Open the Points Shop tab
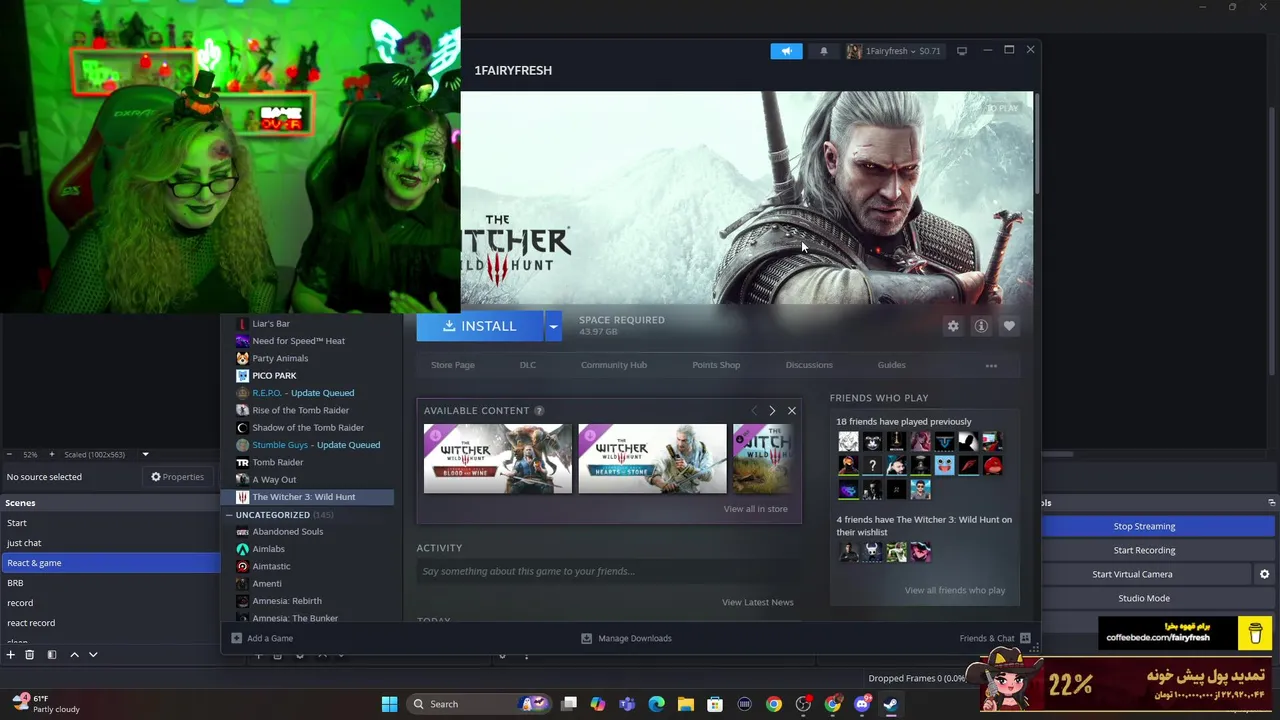 click(x=716, y=365)
